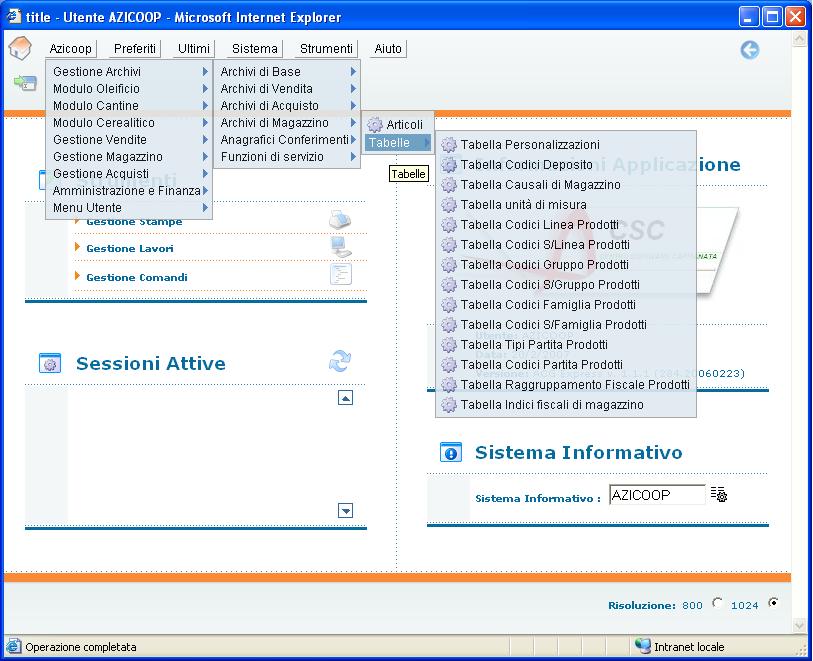
Task: Click the home house icon
Action: pyautogui.click(x=20, y=49)
